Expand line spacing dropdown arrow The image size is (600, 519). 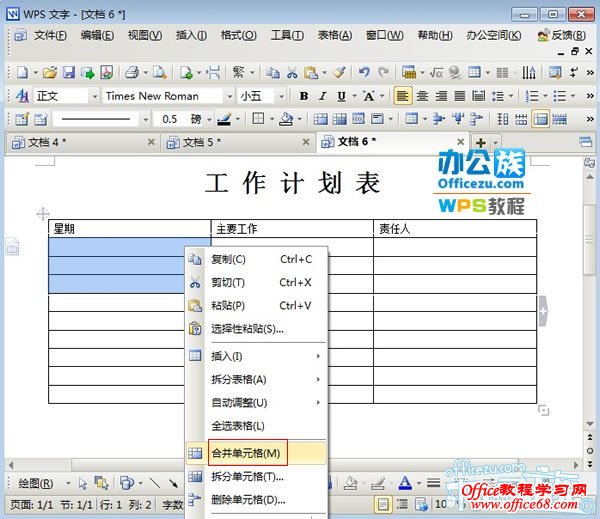[511, 96]
